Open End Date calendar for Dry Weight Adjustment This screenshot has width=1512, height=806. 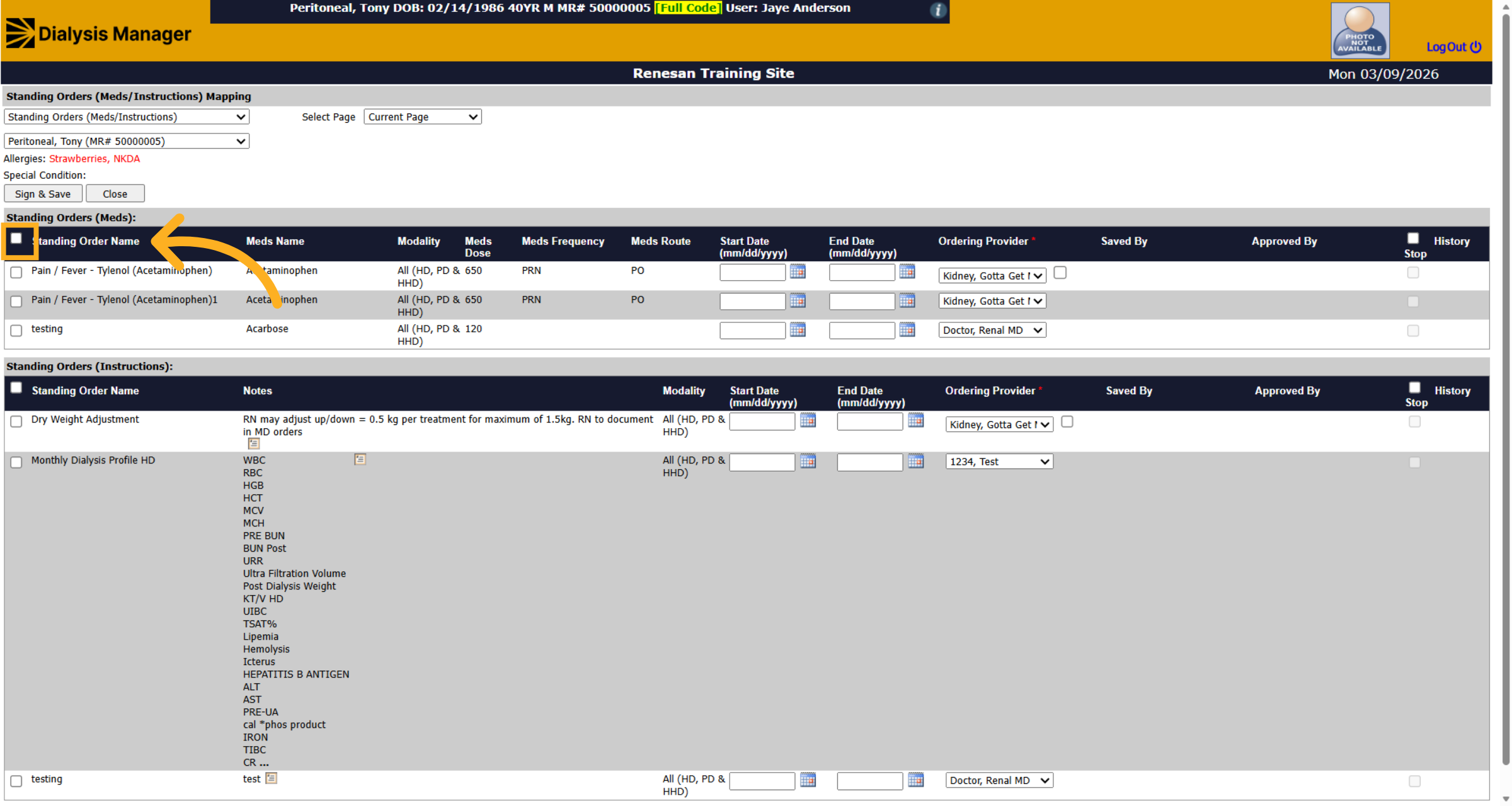tap(916, 421)
